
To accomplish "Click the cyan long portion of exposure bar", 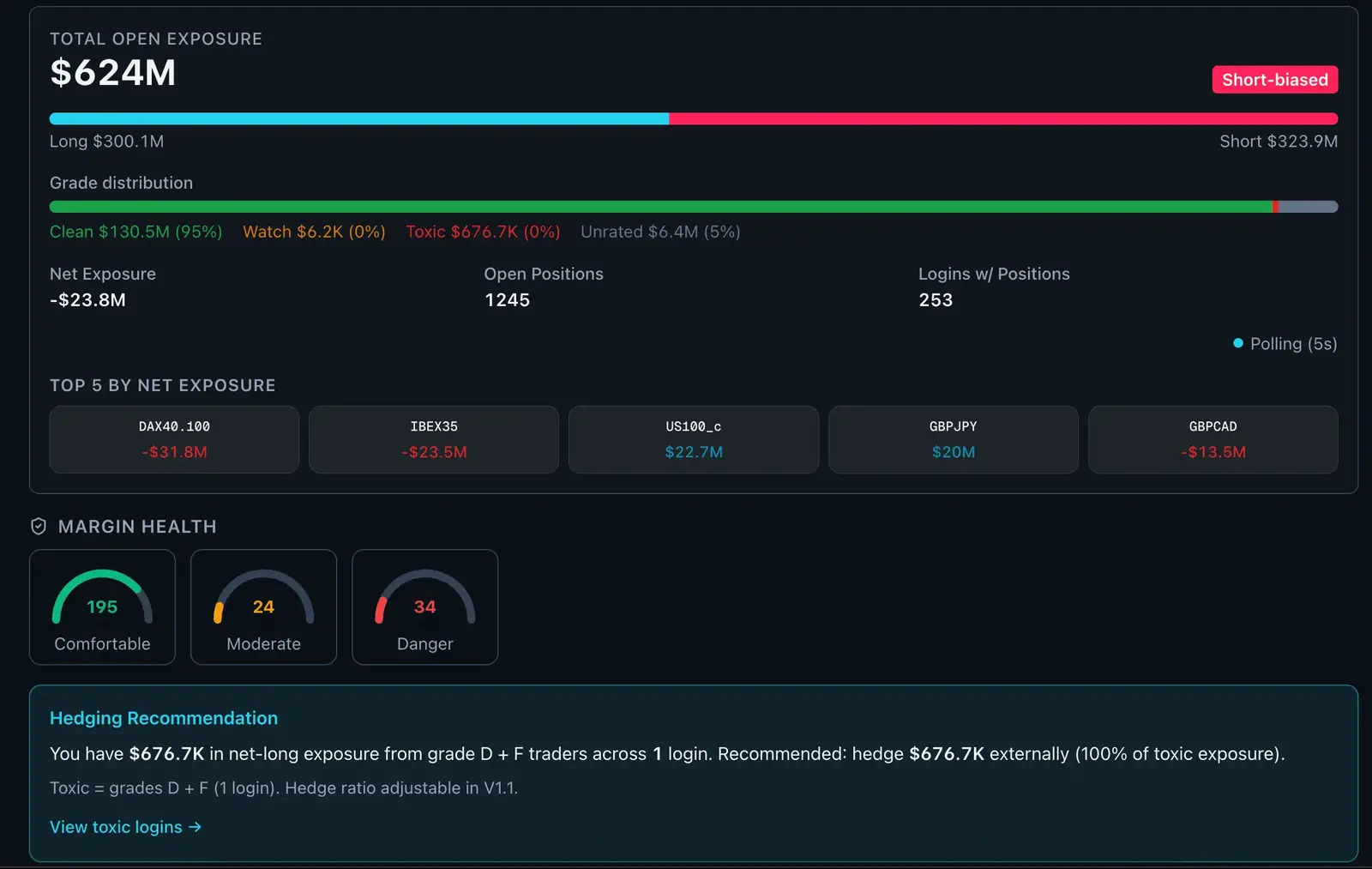I will coord(359,118).
